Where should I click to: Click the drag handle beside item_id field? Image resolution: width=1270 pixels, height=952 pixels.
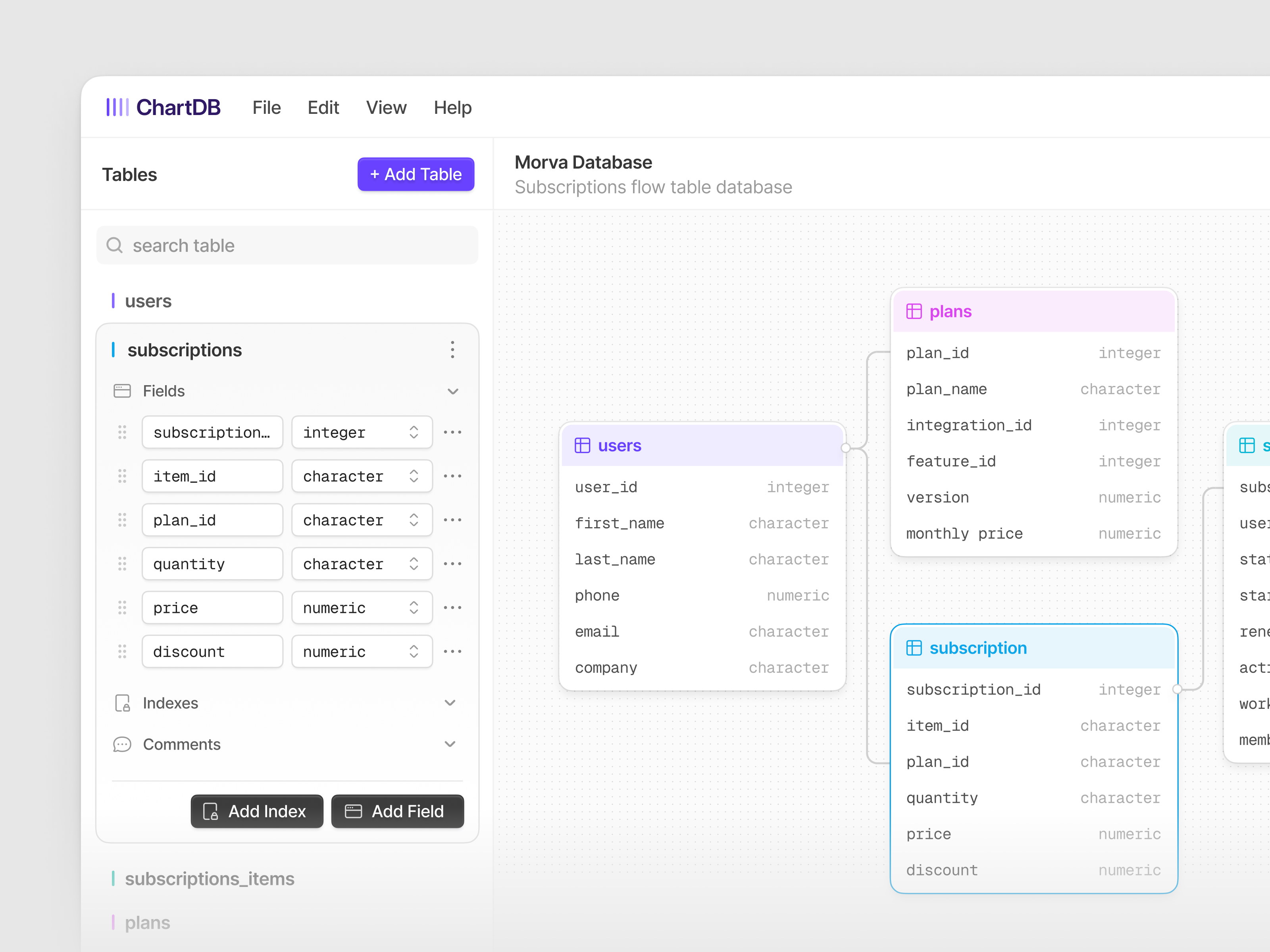122,476
